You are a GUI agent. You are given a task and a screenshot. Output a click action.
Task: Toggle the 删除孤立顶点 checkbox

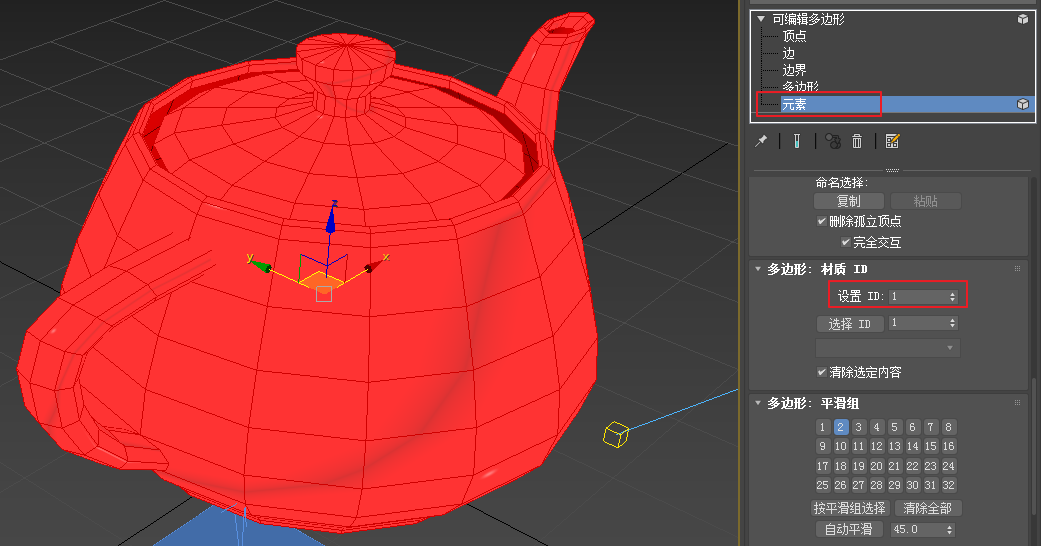822,221
